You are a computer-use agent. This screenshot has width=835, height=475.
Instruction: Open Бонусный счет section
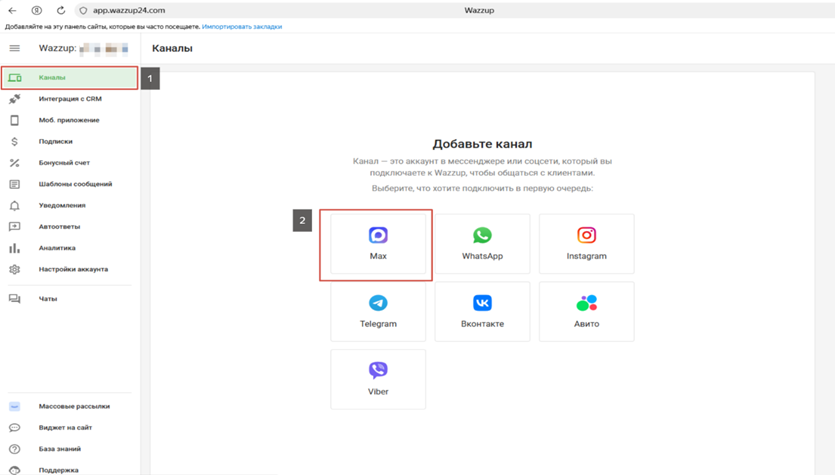64,163
